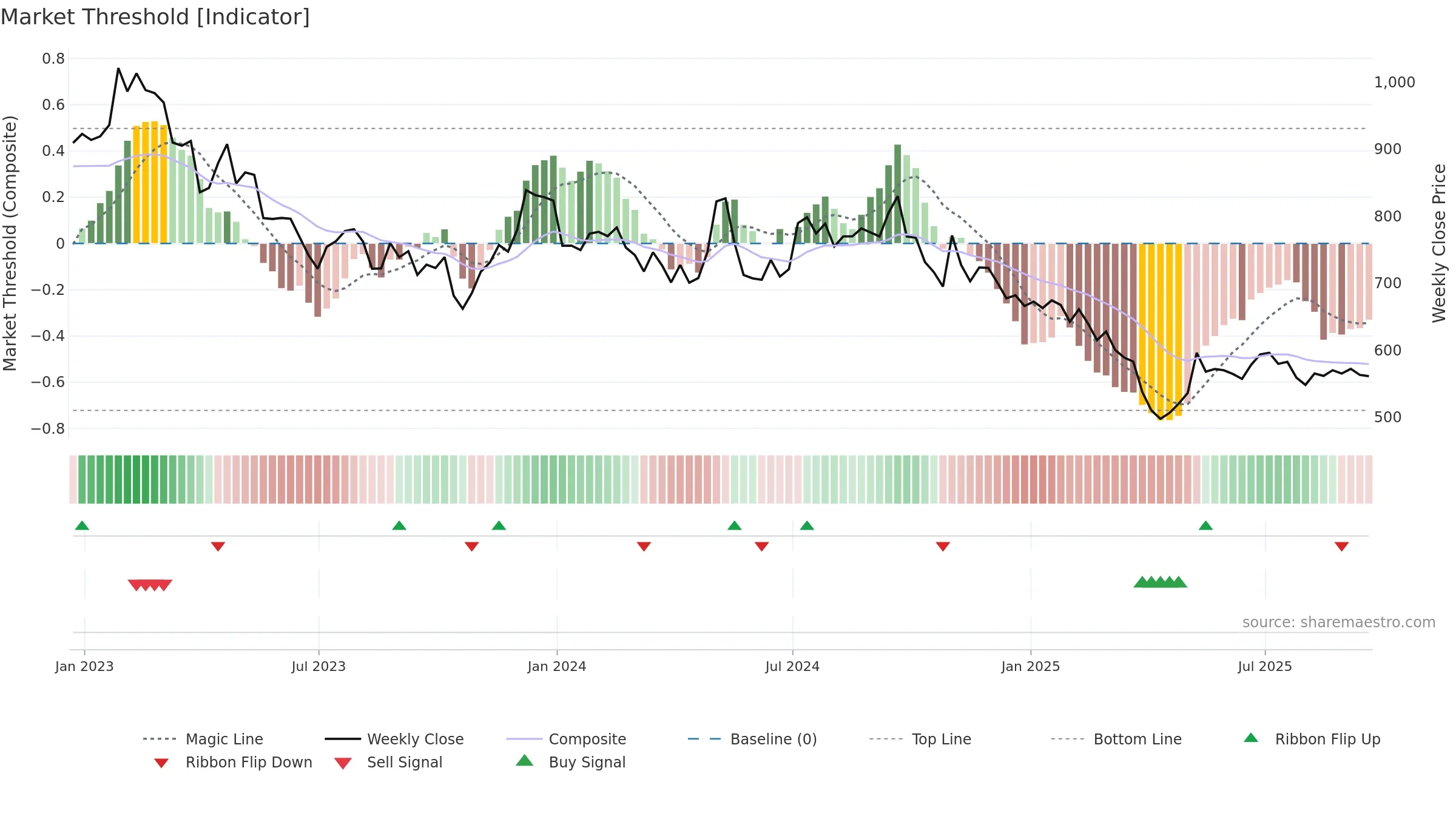Toggle the Sell Signal legend entry
The image size is (1456, 819).
388,762
